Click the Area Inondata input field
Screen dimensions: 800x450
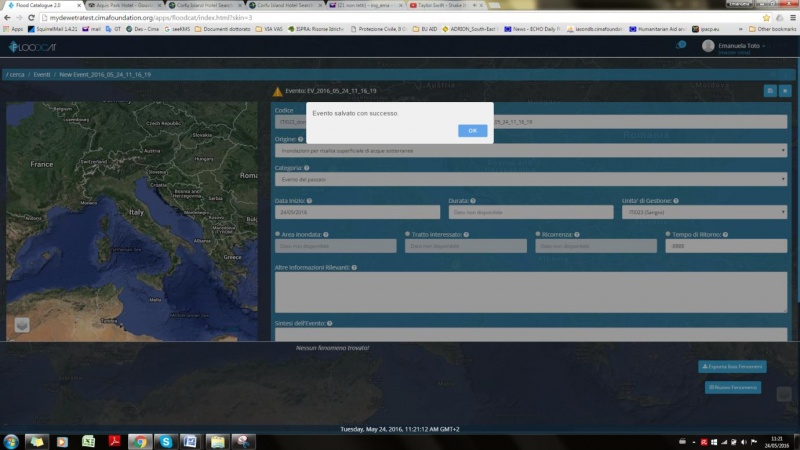pos(336,246)
